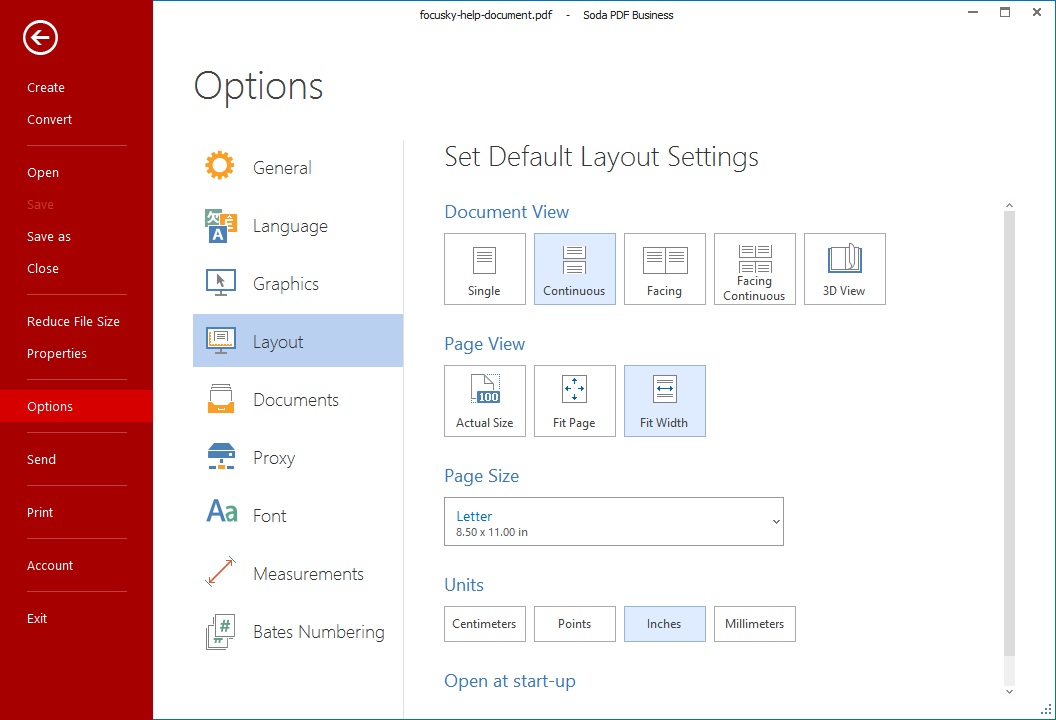Set document view to Single

point(484,269)
